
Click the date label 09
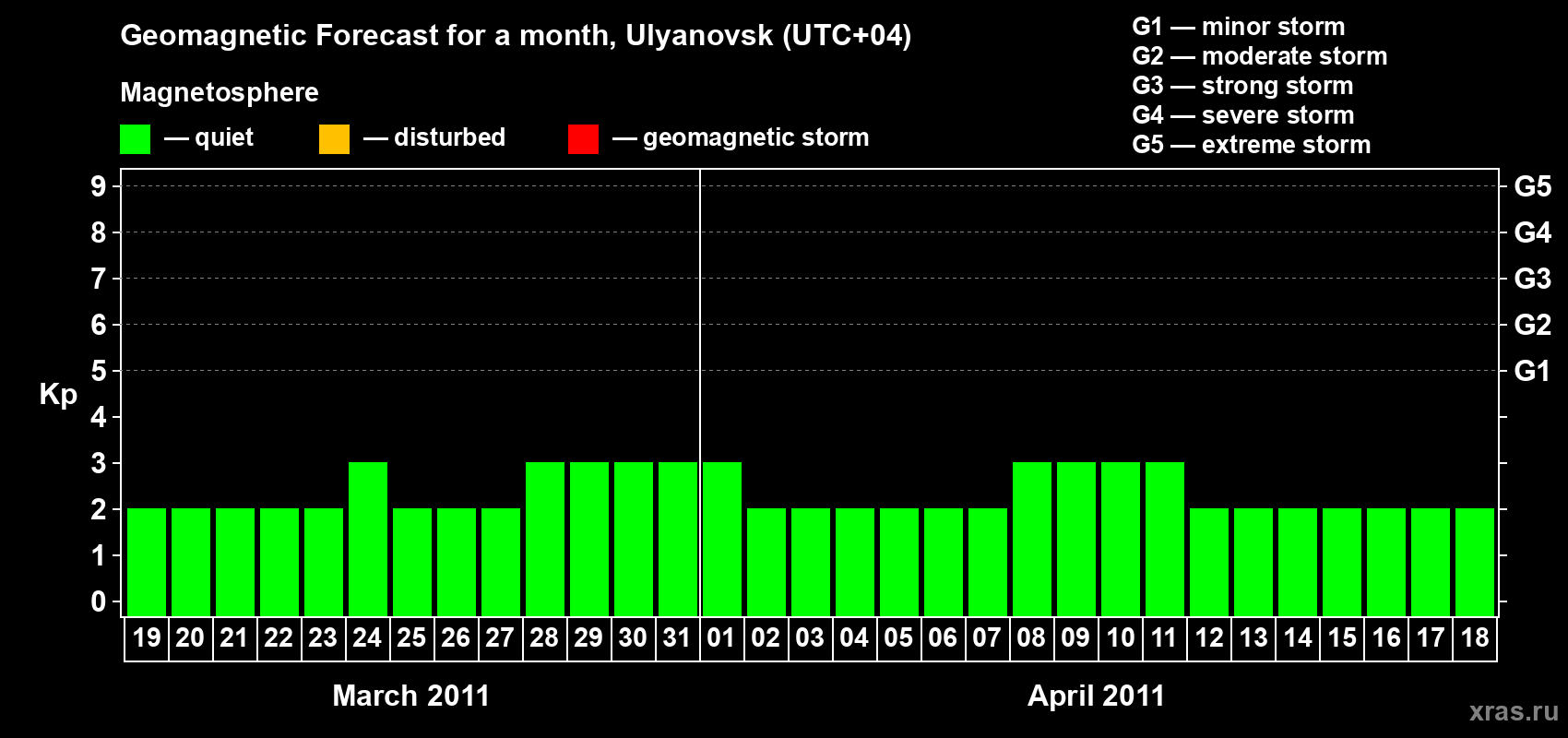click(x=1075, y=637)
